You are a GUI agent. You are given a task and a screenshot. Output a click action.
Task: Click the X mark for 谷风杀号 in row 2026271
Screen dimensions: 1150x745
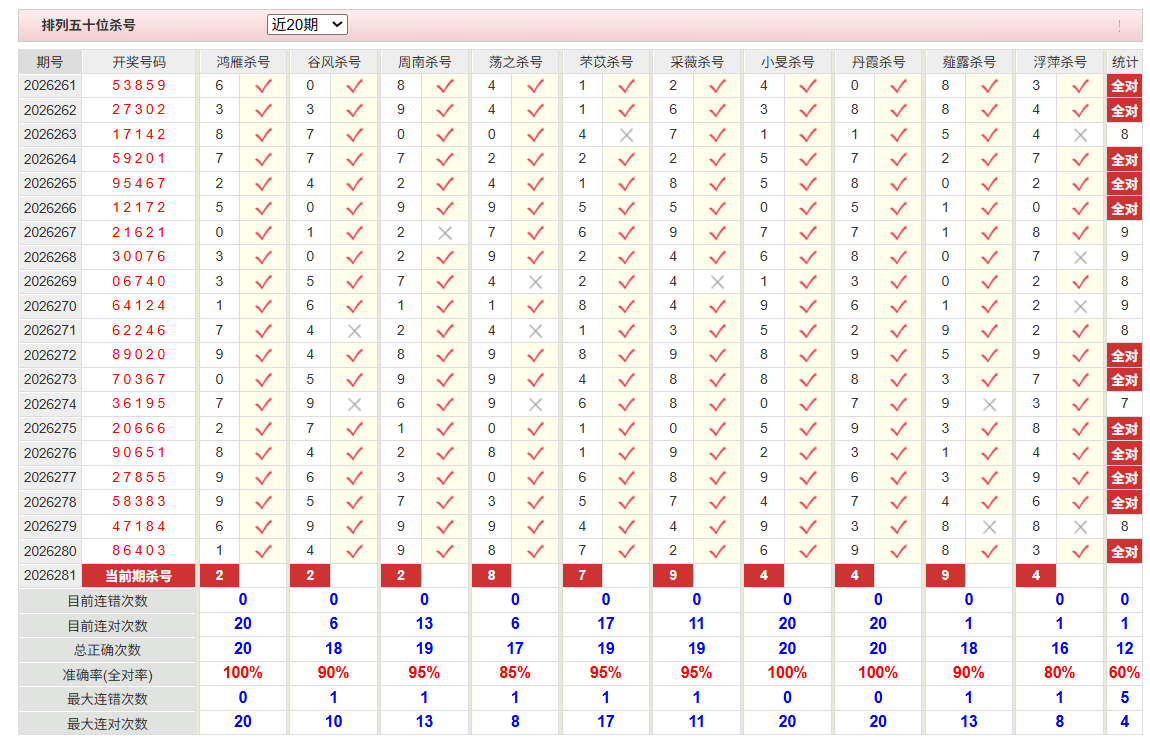click(x=354, y=331)
